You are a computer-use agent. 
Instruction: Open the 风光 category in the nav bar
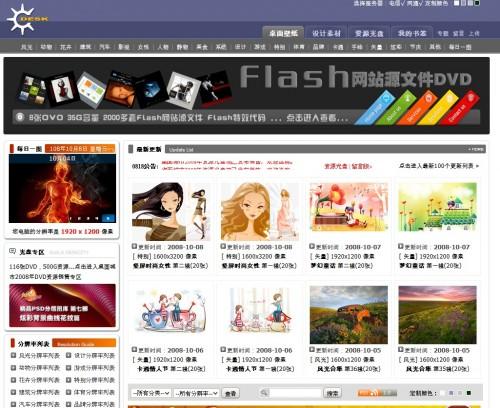coord(27,47)
